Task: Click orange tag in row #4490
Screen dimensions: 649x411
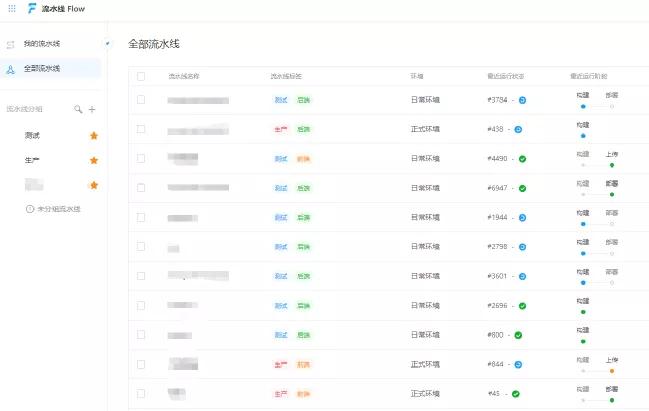Action: pyautogui.click(x=303, y=159)
